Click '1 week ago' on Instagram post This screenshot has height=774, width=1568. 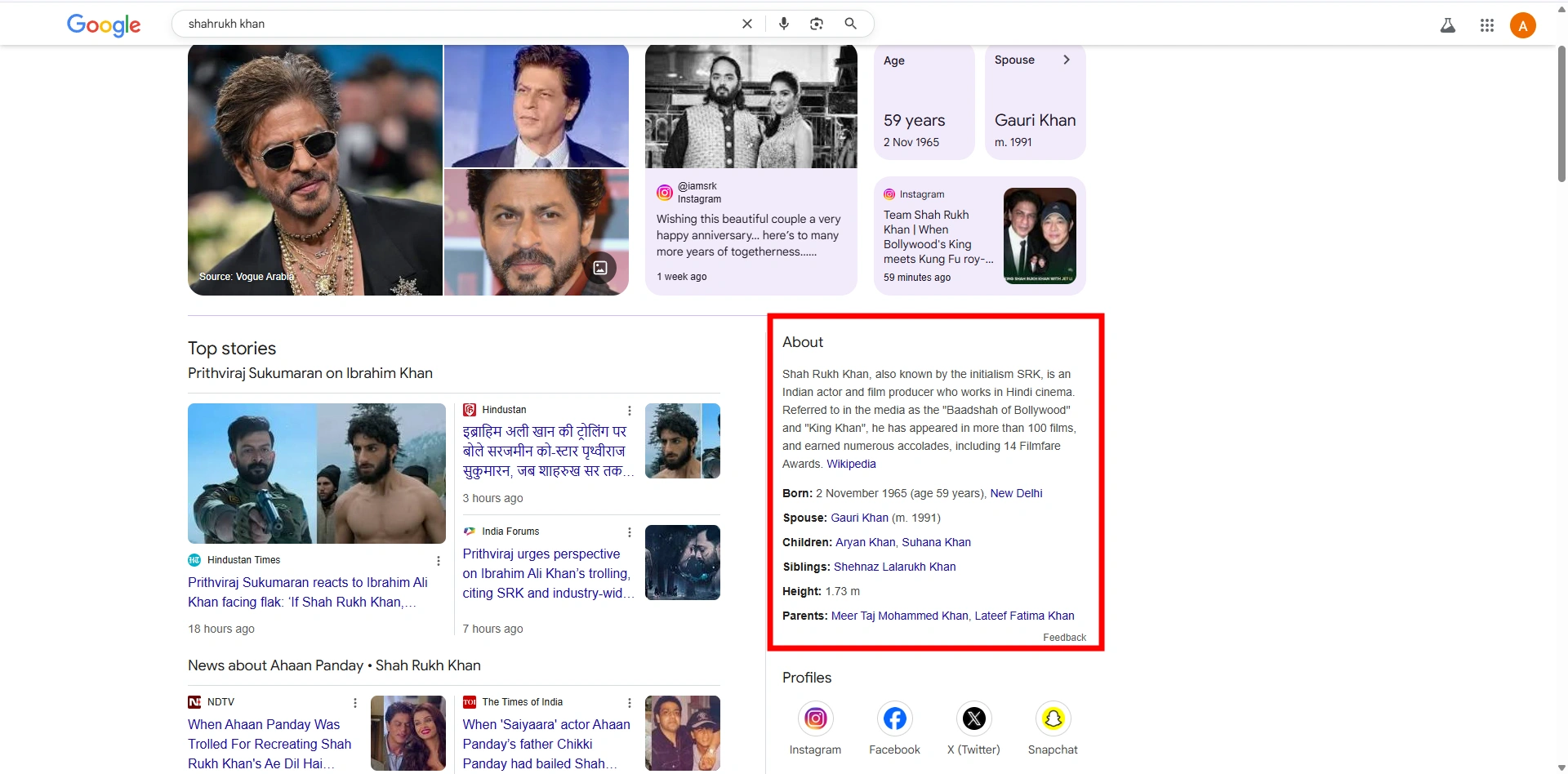click(x=682, y=277)
